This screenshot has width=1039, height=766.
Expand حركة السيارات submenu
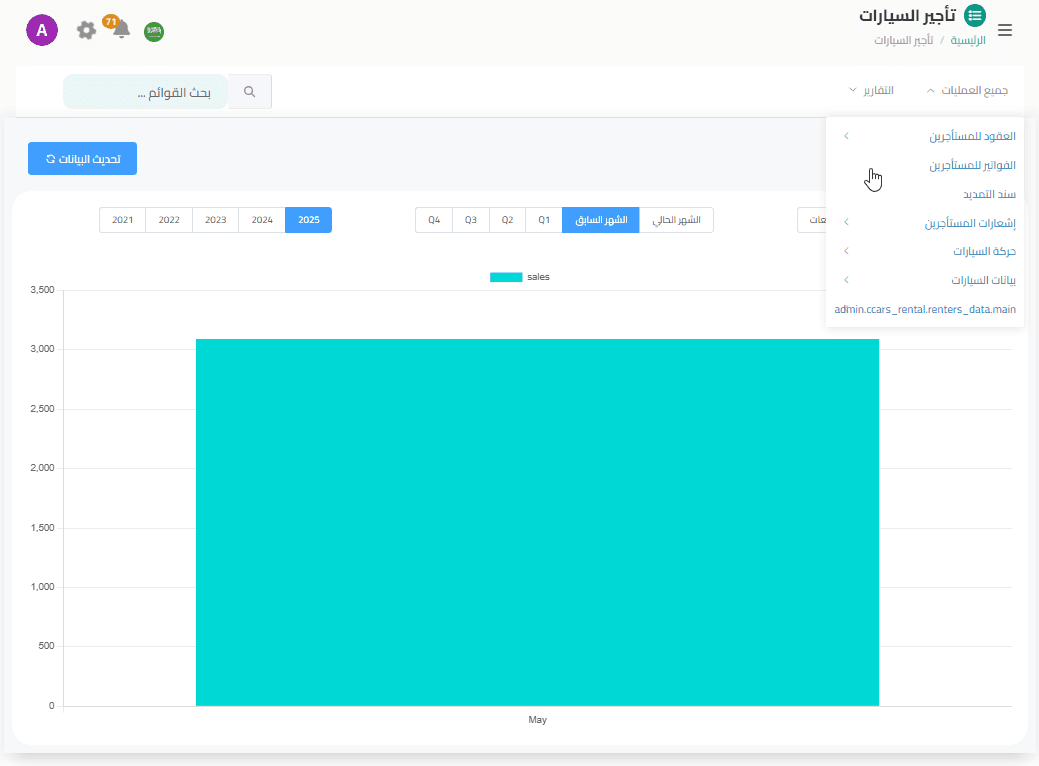tap(930, 251)
